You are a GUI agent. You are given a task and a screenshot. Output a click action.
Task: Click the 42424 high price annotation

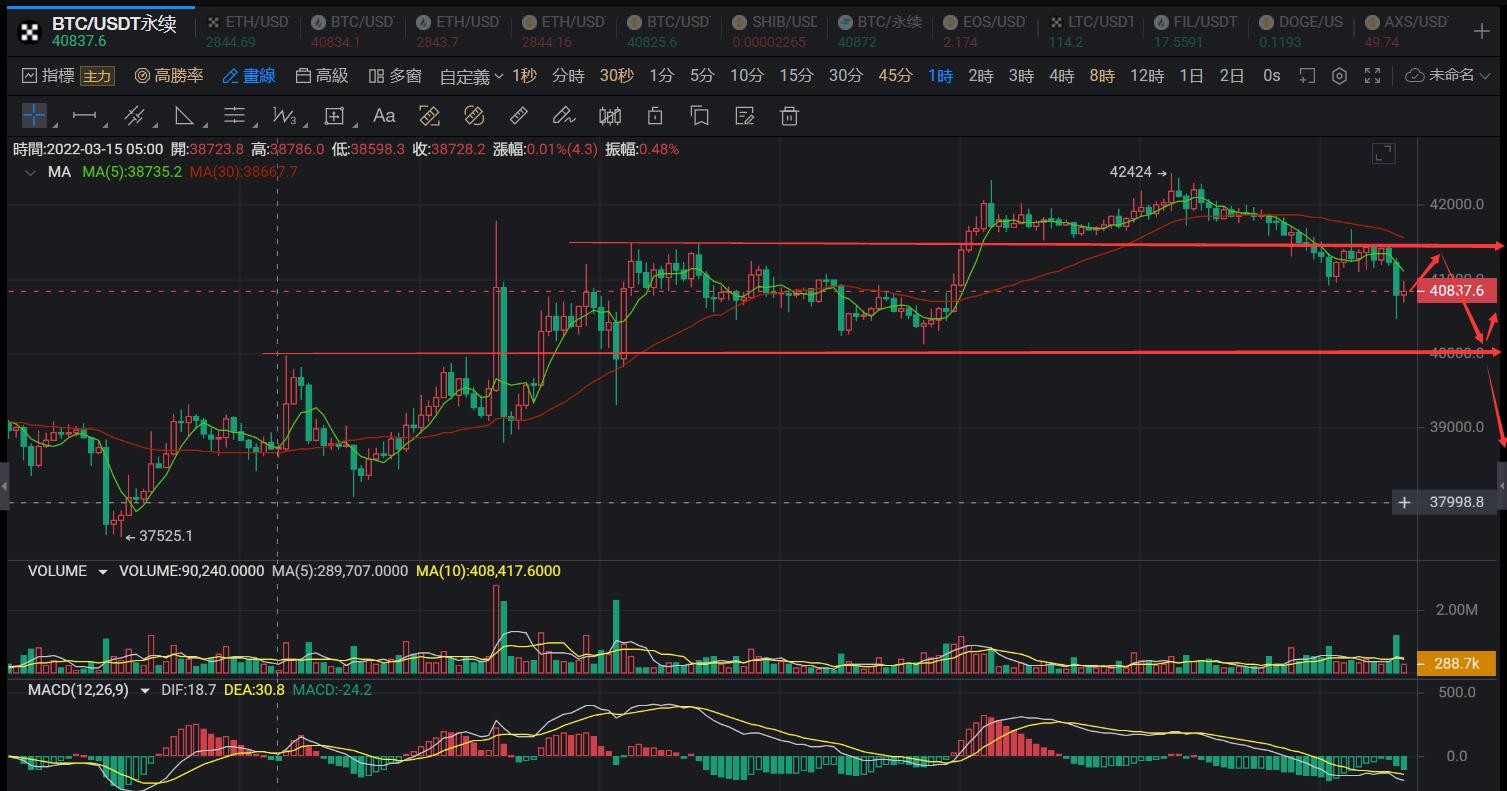(x=1139, y=172)
